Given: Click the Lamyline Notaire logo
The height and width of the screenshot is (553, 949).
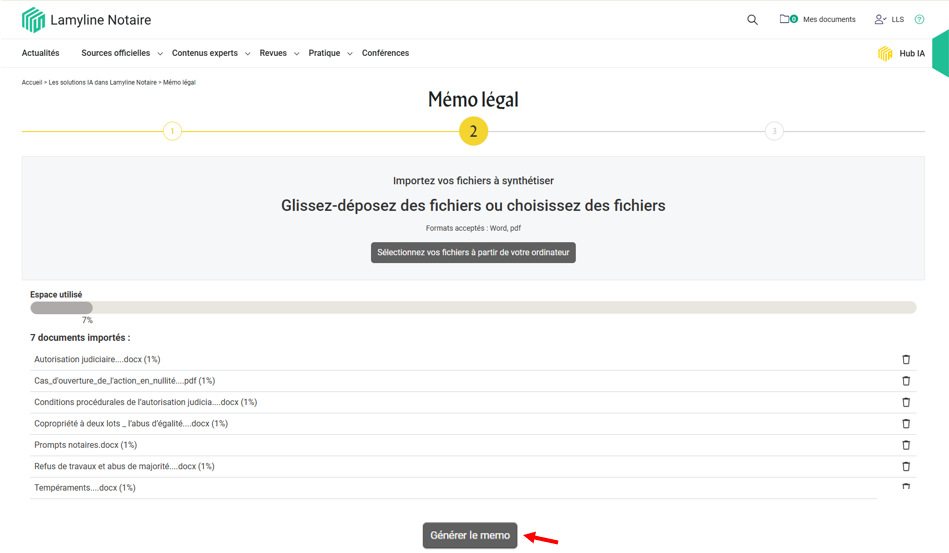Looking at the screenshot, I should click(86, 20).
